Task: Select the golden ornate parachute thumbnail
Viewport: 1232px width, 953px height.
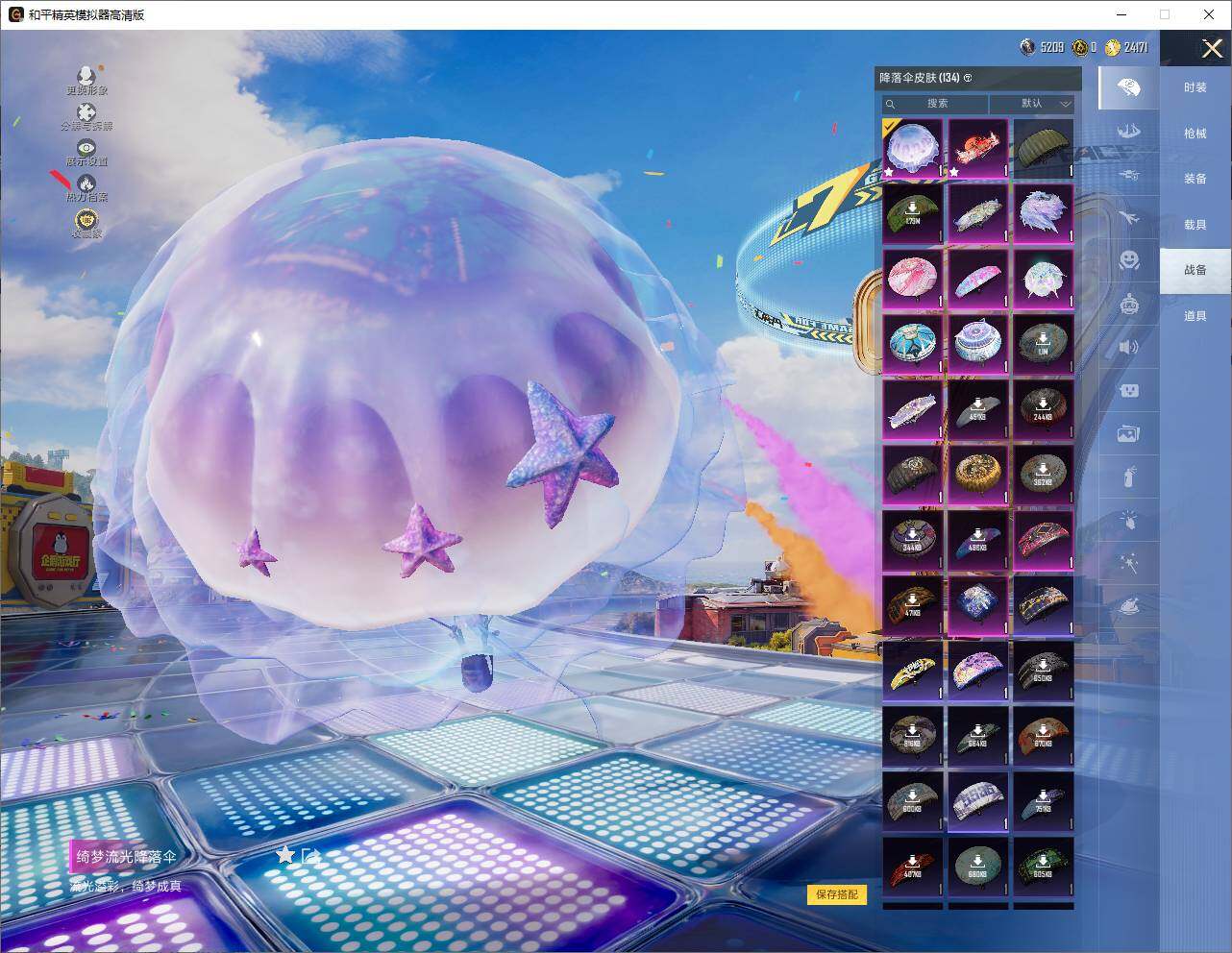Action: (978, 475)
